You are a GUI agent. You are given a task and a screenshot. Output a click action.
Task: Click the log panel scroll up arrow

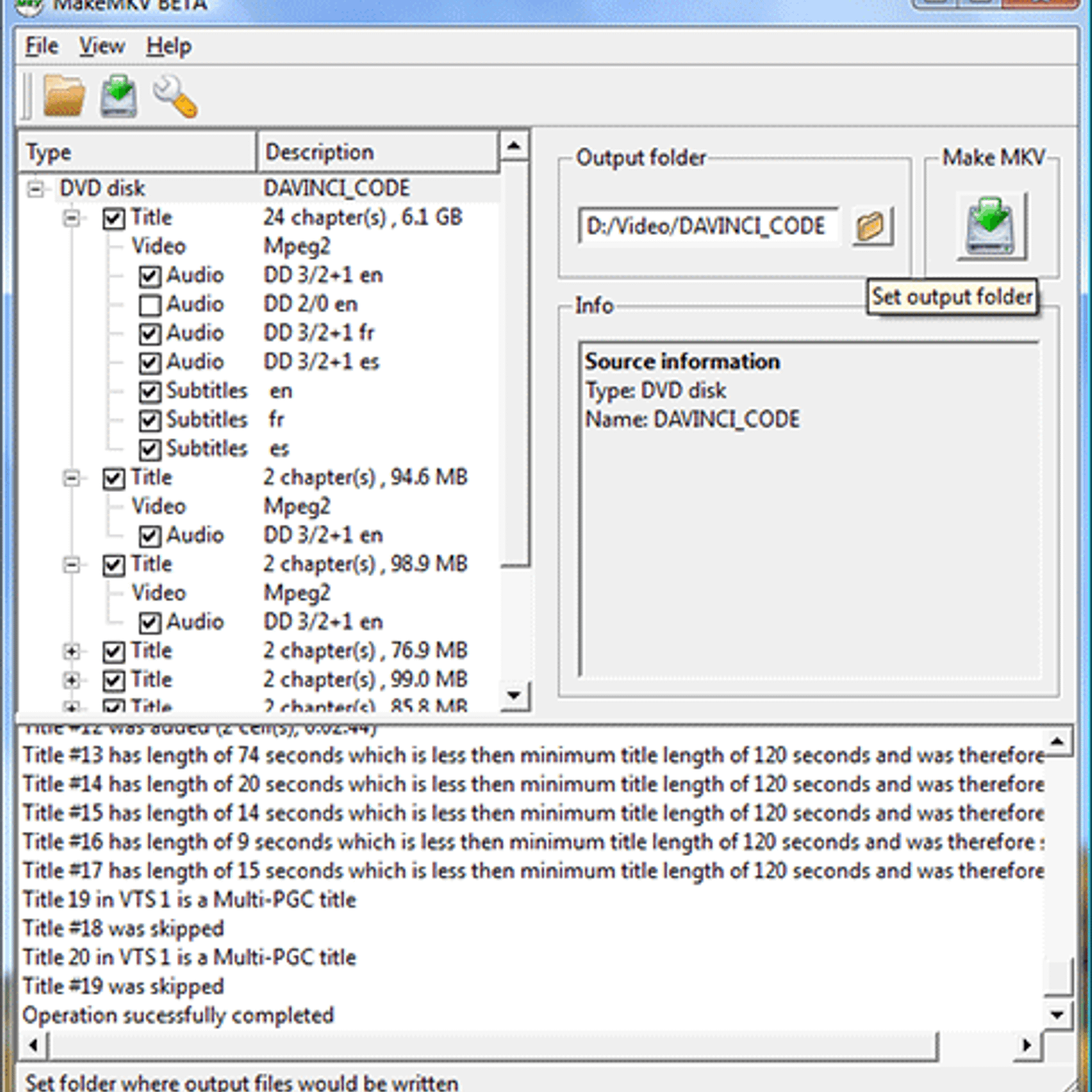point(1058,741)
